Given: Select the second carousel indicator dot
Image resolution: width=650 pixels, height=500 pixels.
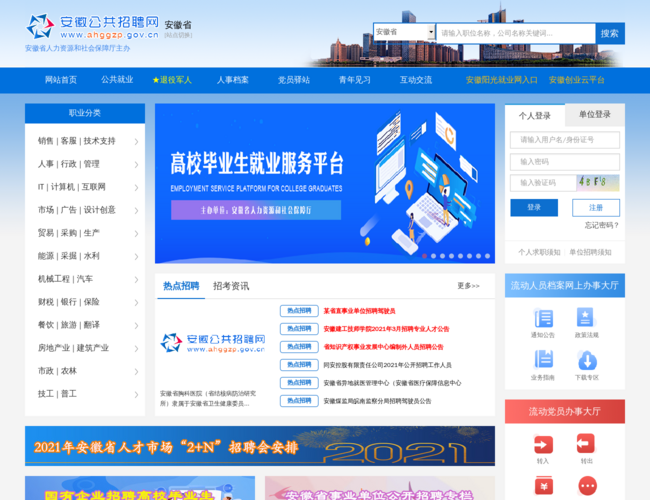Looking at the screenshot, I should pyautogui.click(x=434, y=256).
